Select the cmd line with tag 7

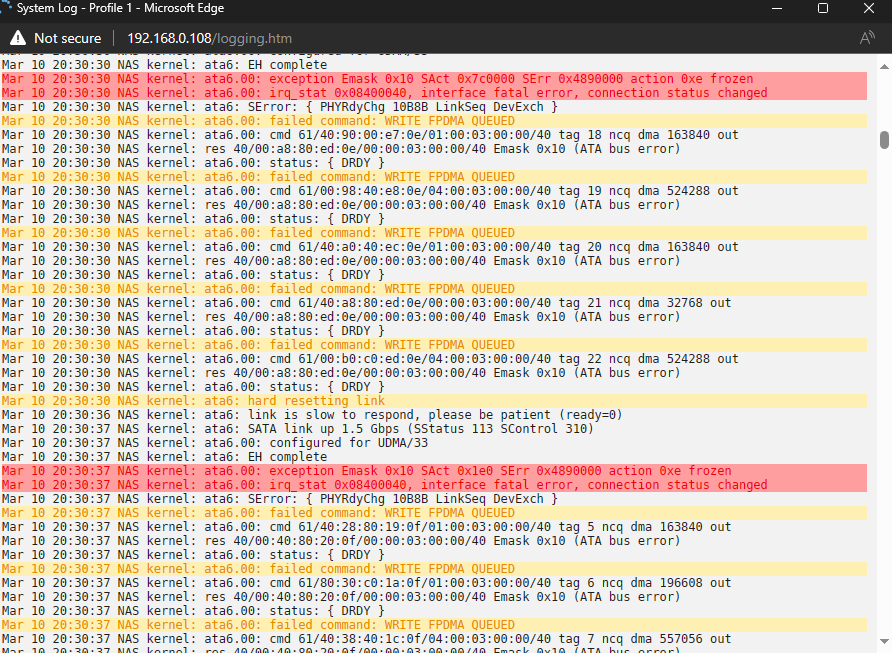click(x=366, y=639)
